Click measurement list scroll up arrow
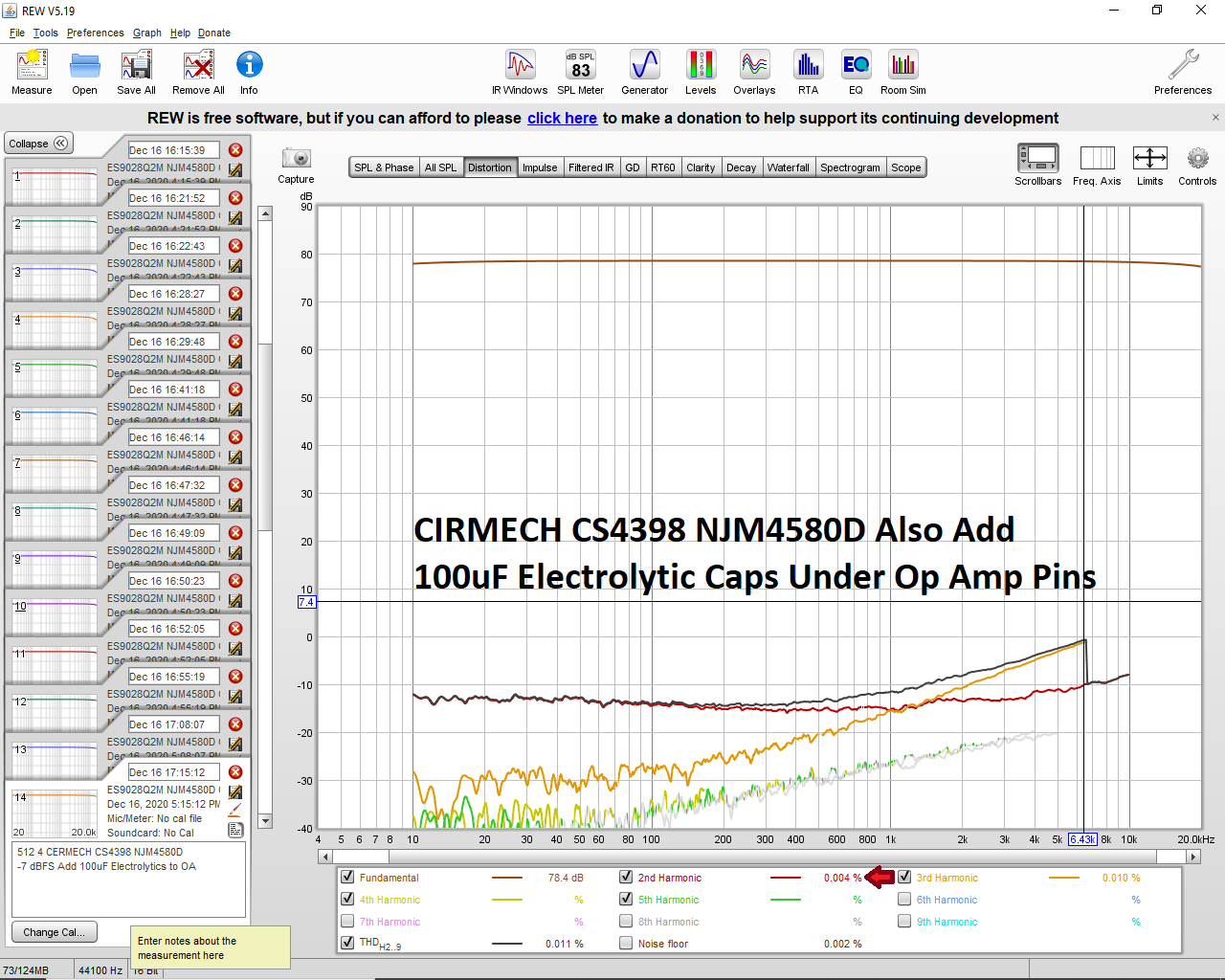The width and height of the screenshot is (1225, 980). coord(265,213)
